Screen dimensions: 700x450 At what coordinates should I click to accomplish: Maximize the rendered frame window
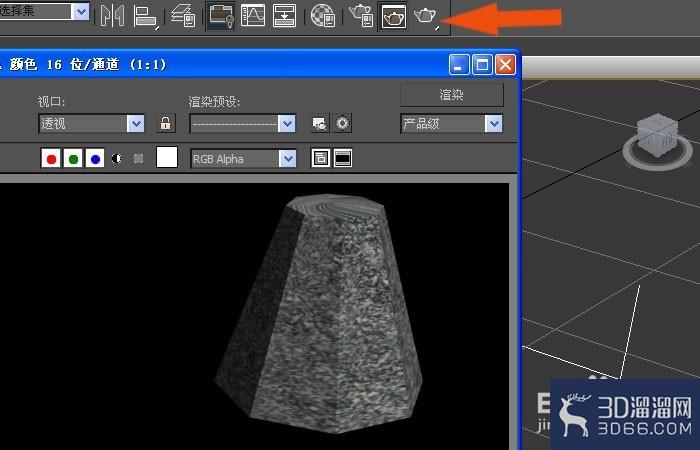point(482,65)
